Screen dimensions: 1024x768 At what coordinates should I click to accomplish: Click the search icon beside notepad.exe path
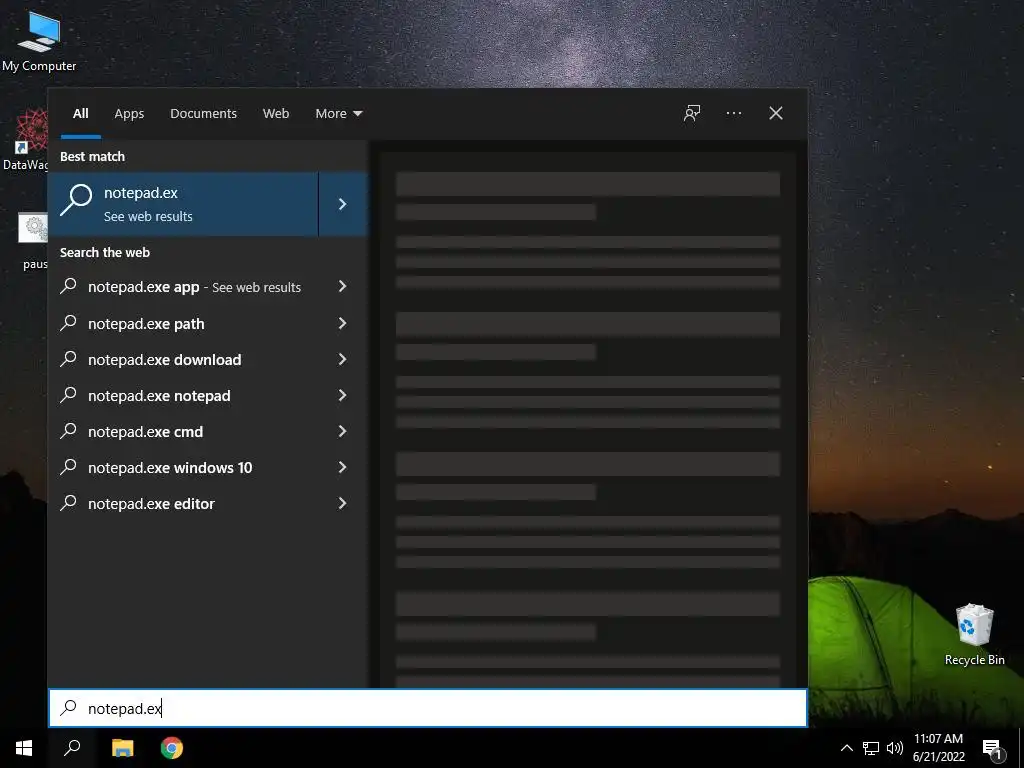pos(69,323)
